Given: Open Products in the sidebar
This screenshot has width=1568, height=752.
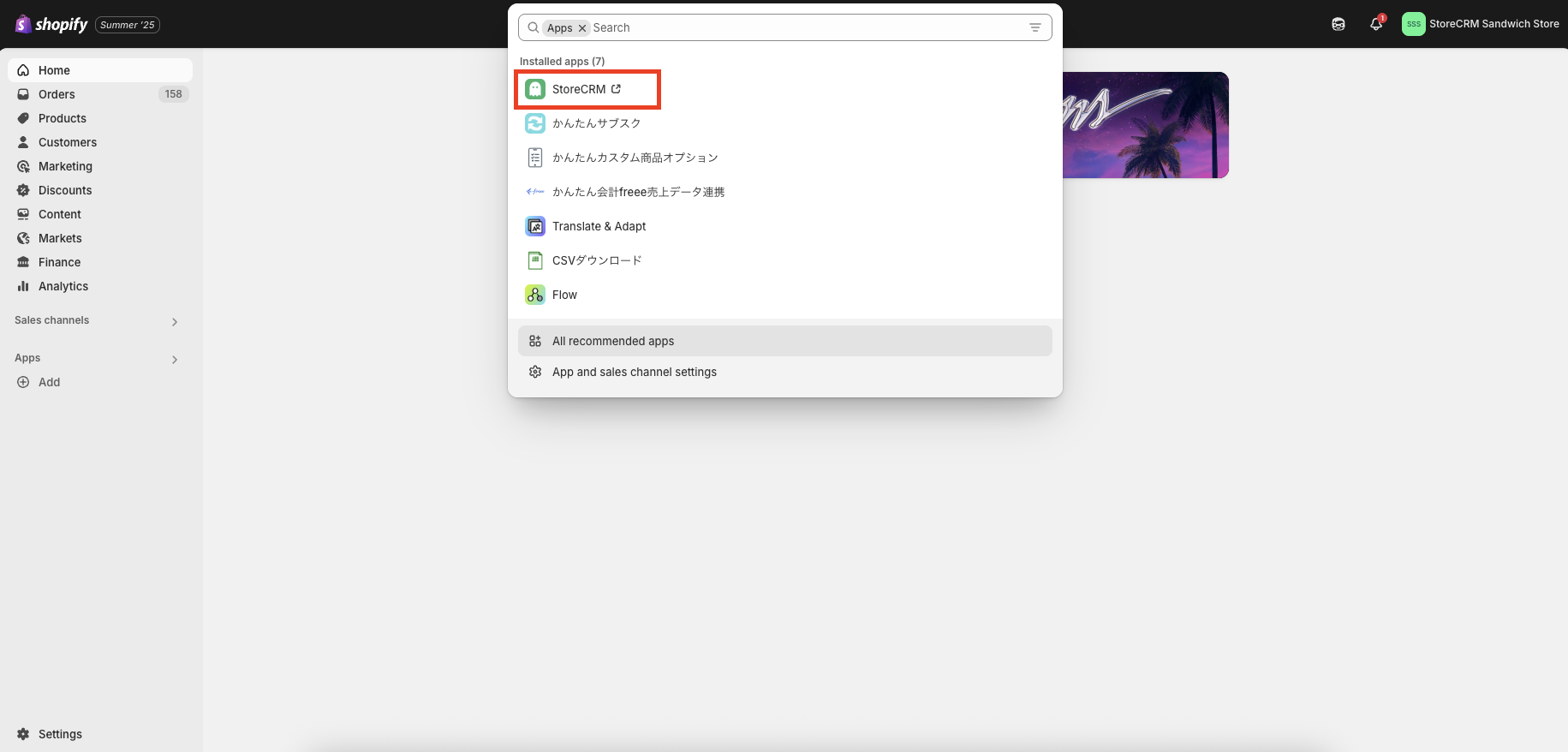Looking at the screenshot, I should pos(100,118).
